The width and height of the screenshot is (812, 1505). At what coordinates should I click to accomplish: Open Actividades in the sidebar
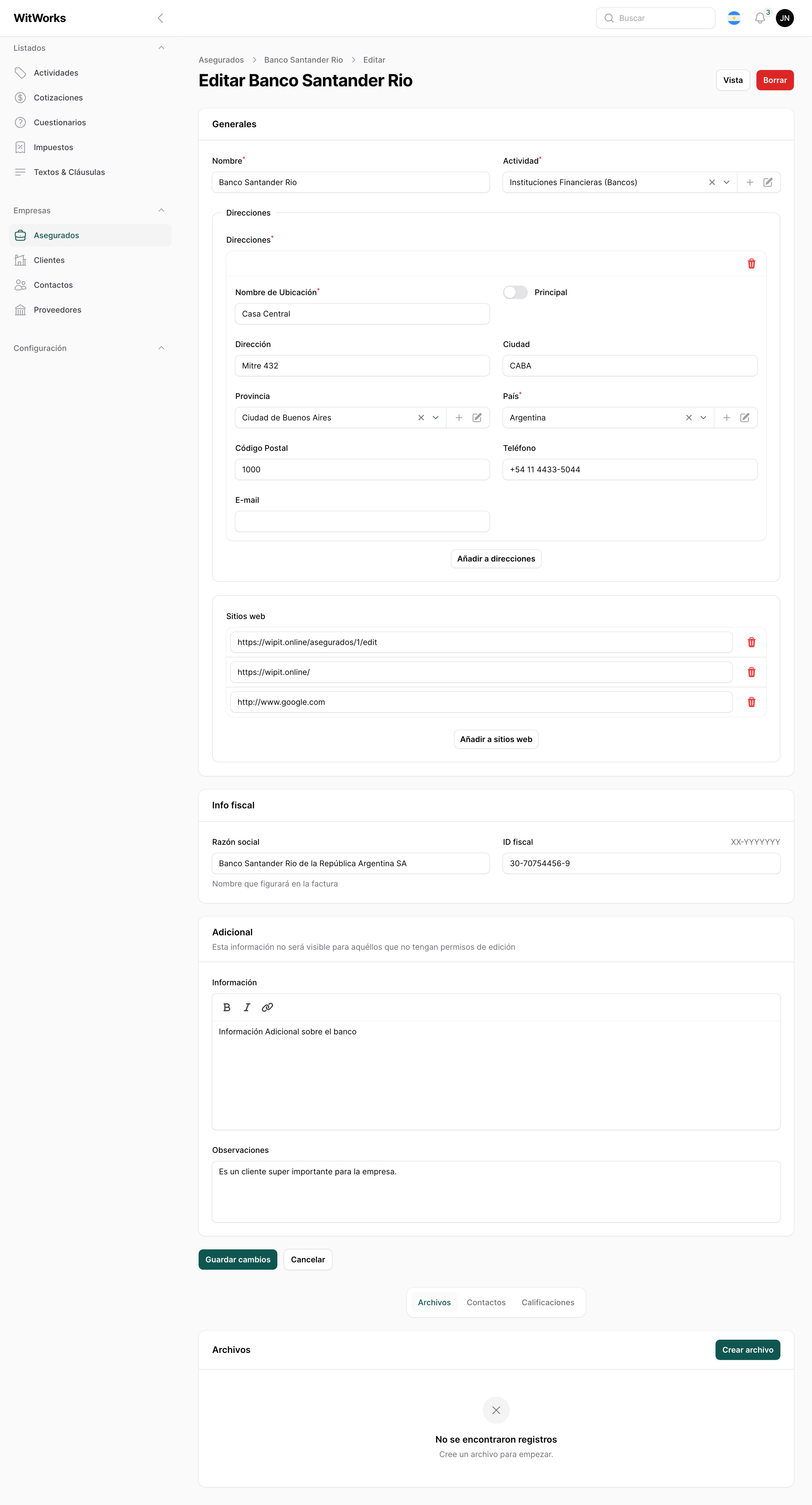coord(91,73)
